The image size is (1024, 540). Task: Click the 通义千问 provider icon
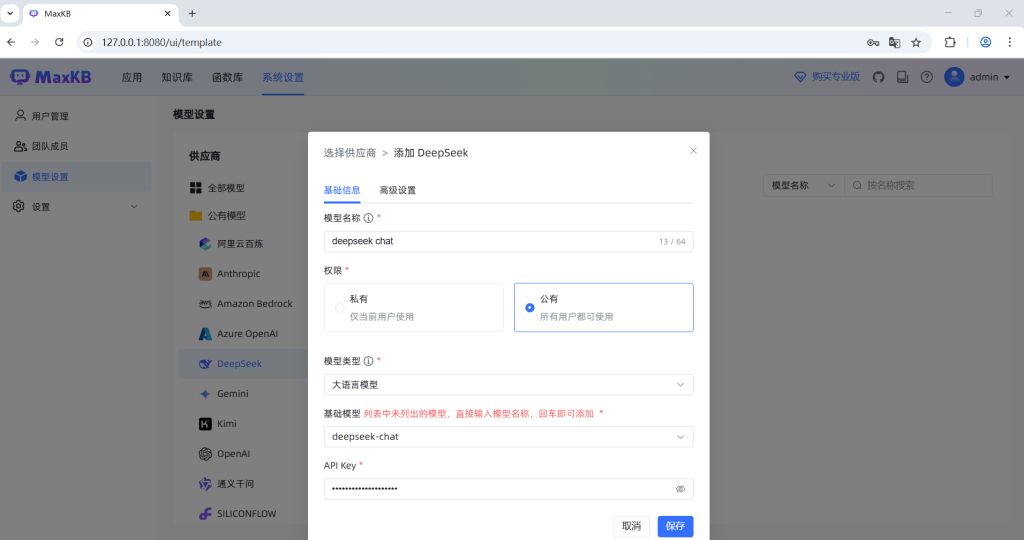[205, 484]
